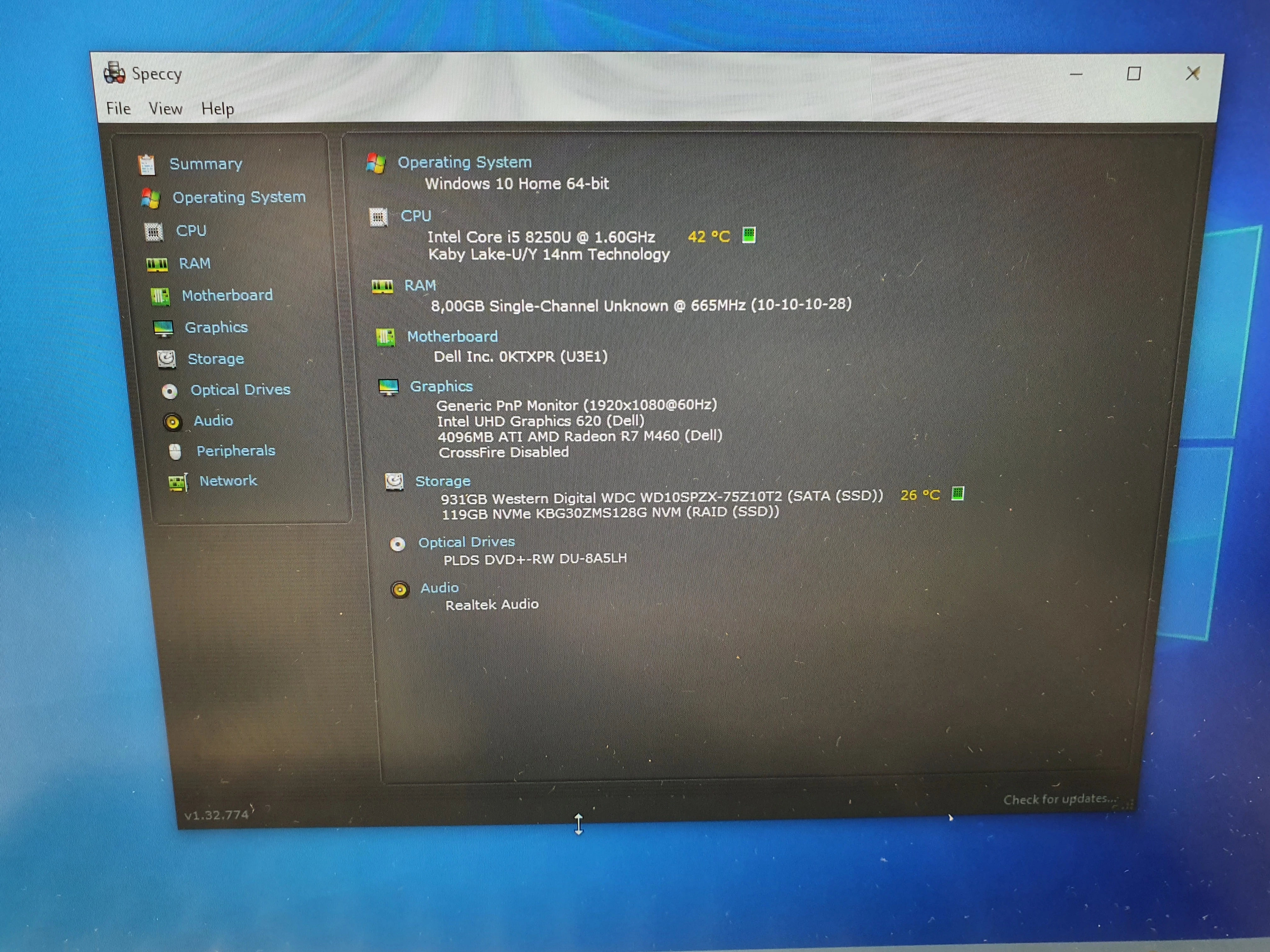Select CPU in the sidebar
This screenshot has height=952, width=1270.
click(x=191, y=231)
